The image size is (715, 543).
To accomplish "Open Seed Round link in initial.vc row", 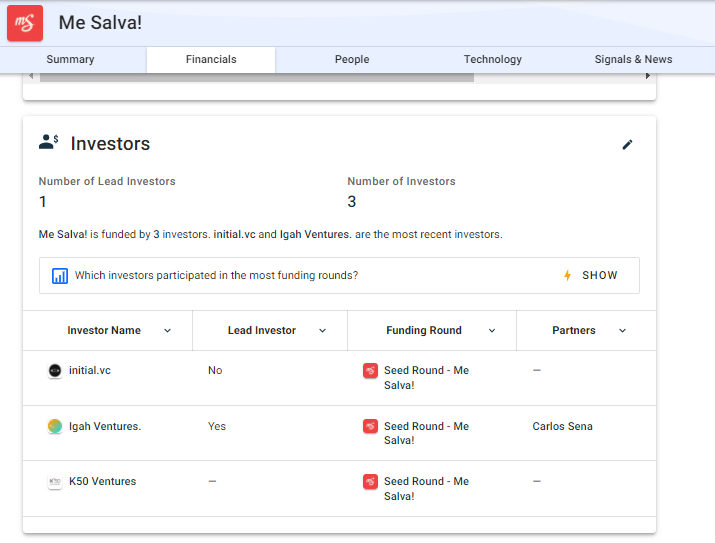I will 426,378.
